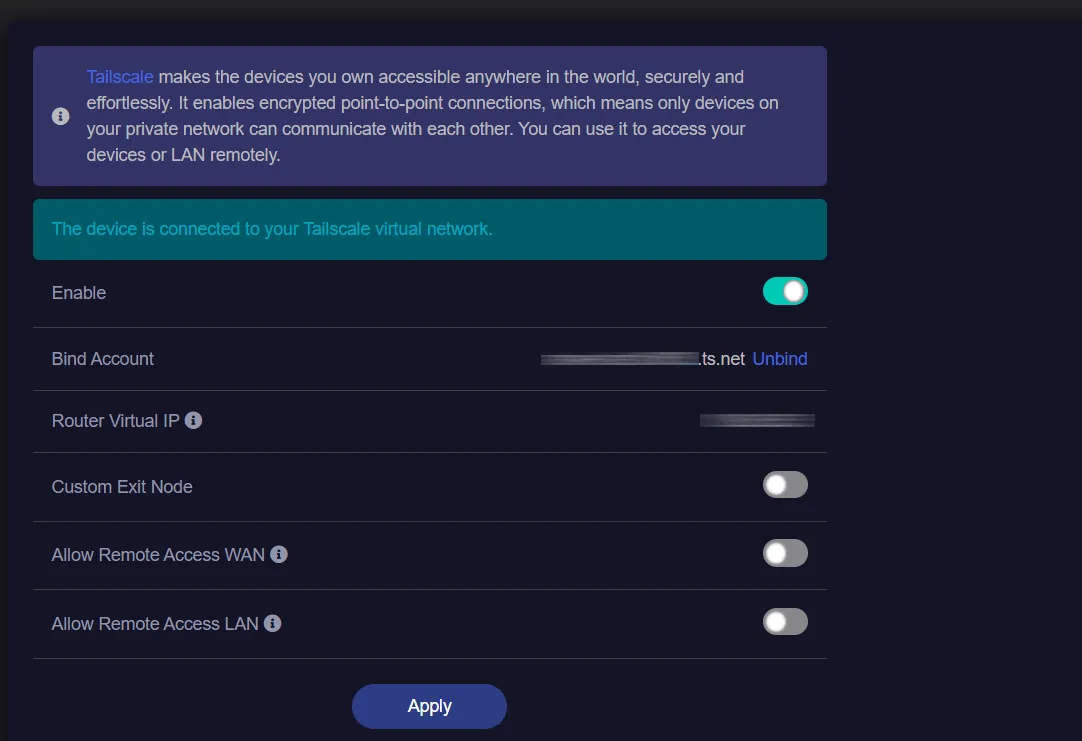Image resolution: width=1082 pixels, height=741 pixels.
Task: Click the Allow Remote Access LAN label
Action: point(155,624)
